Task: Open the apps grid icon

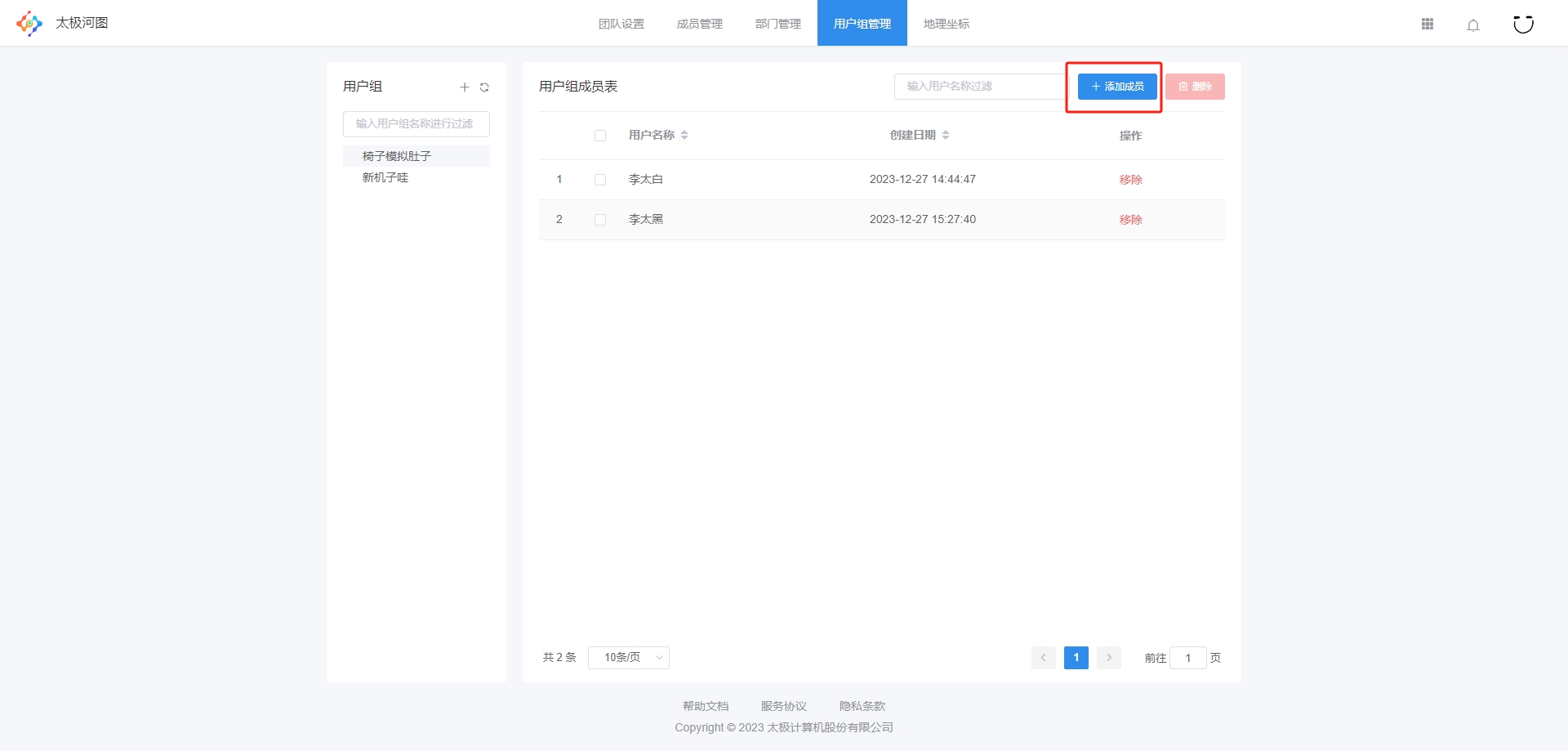Action: pyautogui.click(x=1428, y=25)
